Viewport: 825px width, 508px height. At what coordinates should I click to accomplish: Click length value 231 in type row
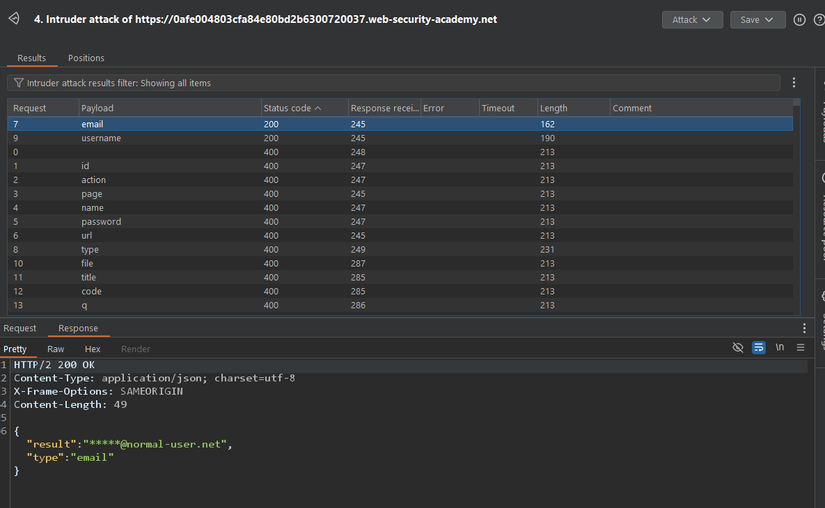(x=547, y=249)
